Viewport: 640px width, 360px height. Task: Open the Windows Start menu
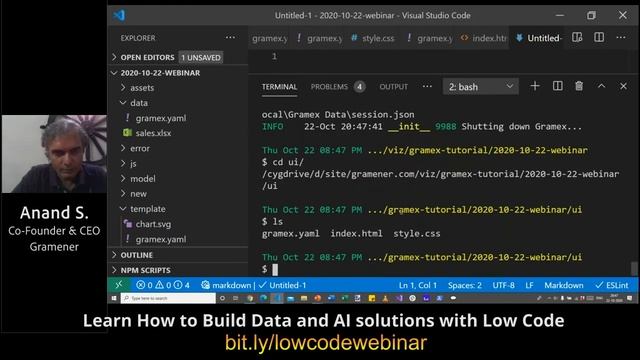(114, 298)
